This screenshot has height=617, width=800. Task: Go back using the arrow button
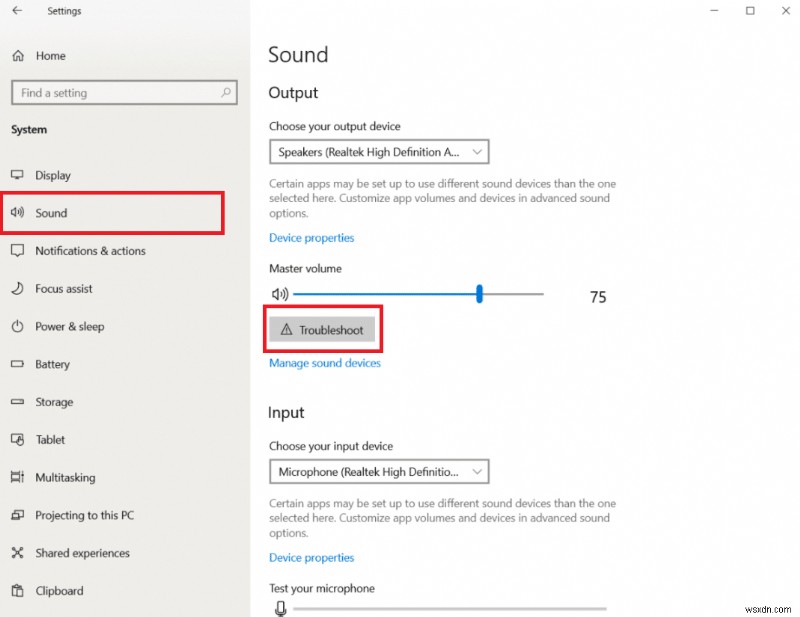point(19,11)
